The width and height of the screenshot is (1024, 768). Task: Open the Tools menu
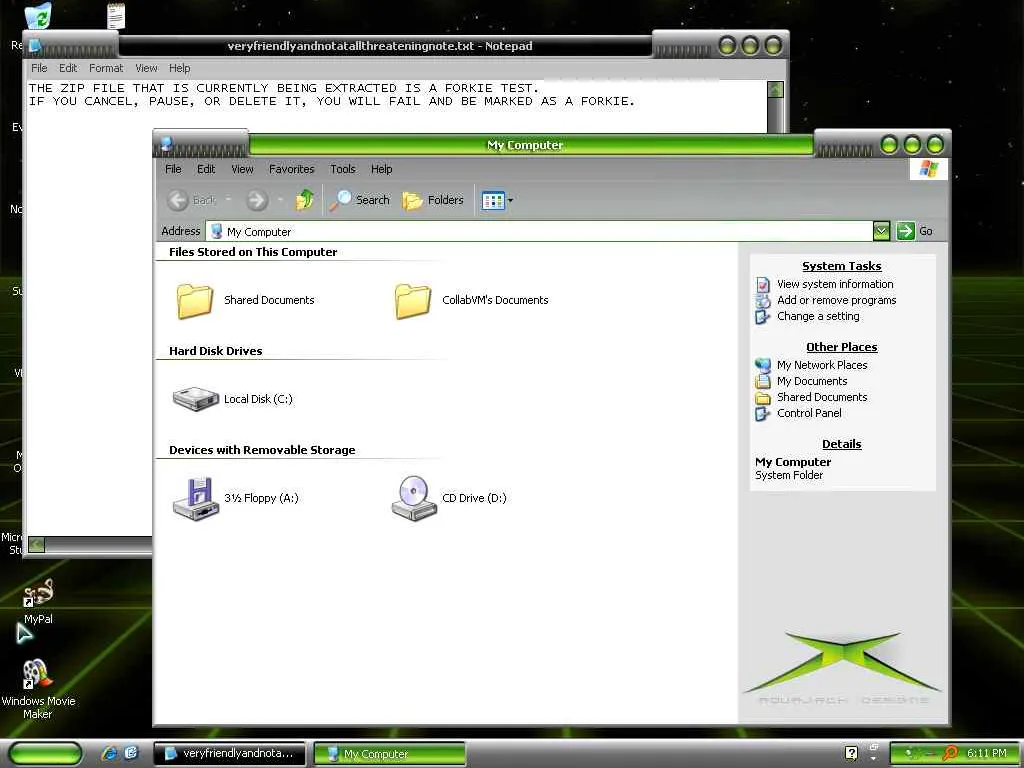point(343,169)
